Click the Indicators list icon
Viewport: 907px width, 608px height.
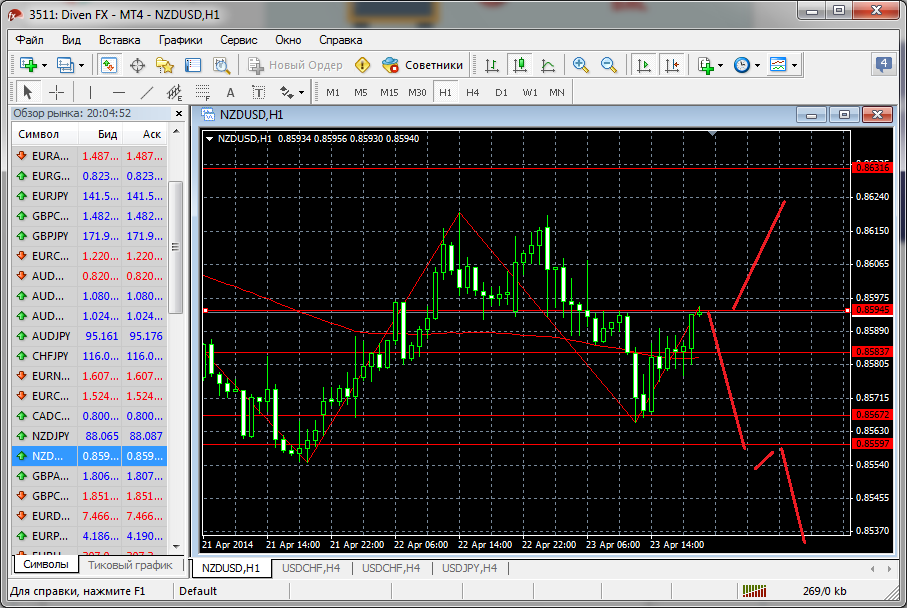tap(705, 65)
